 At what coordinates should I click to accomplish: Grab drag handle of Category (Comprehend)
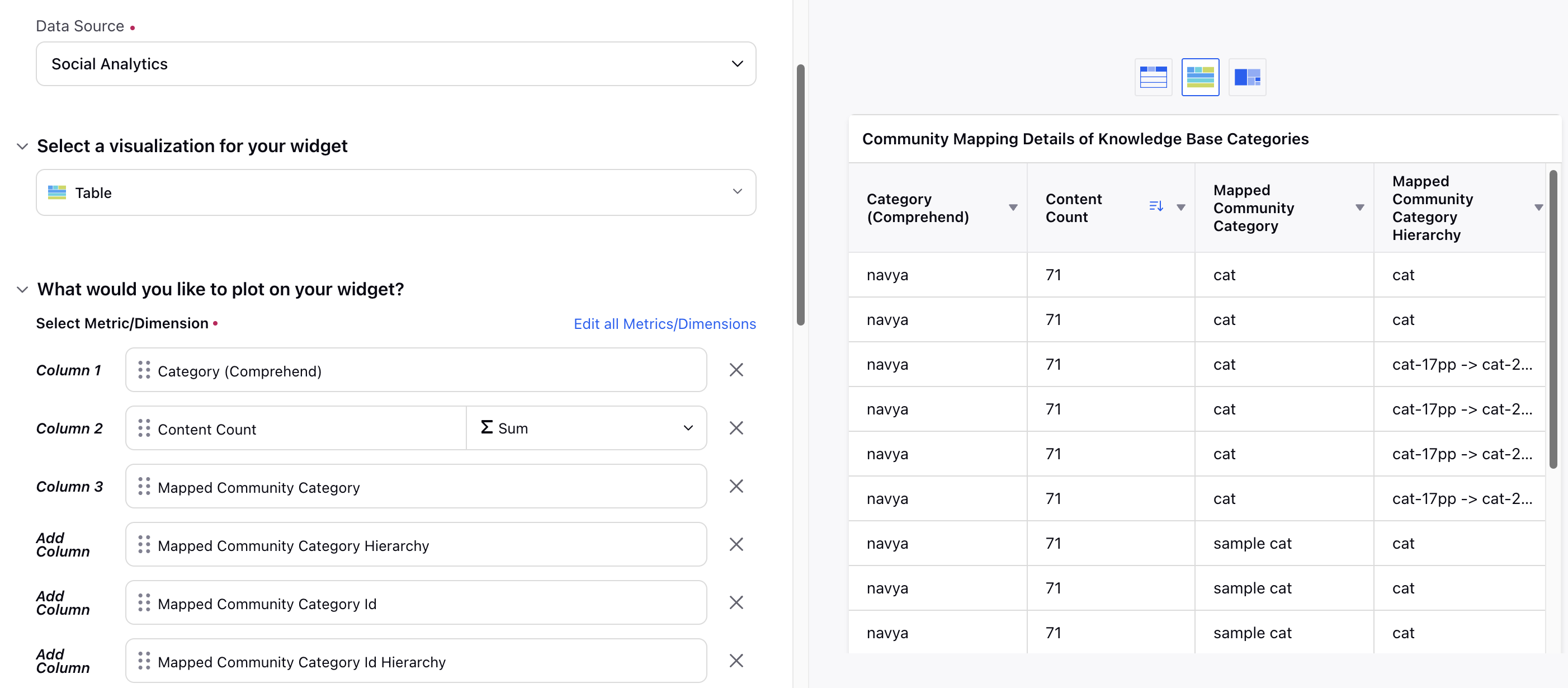click(144, 370)
